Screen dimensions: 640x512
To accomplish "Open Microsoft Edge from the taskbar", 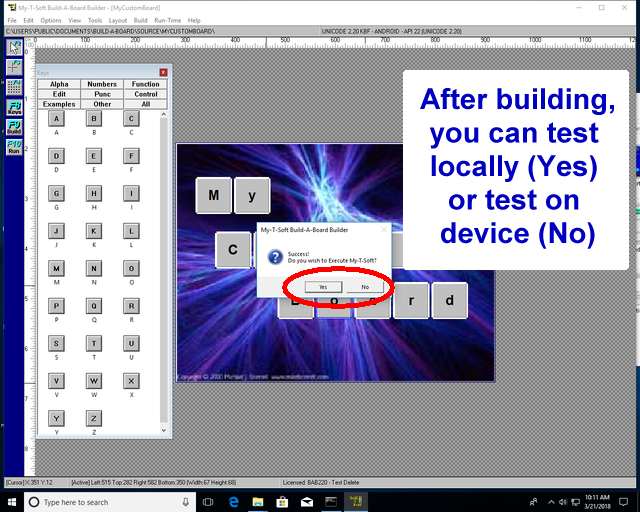I will pyautogui.click(x=233, y=502).
